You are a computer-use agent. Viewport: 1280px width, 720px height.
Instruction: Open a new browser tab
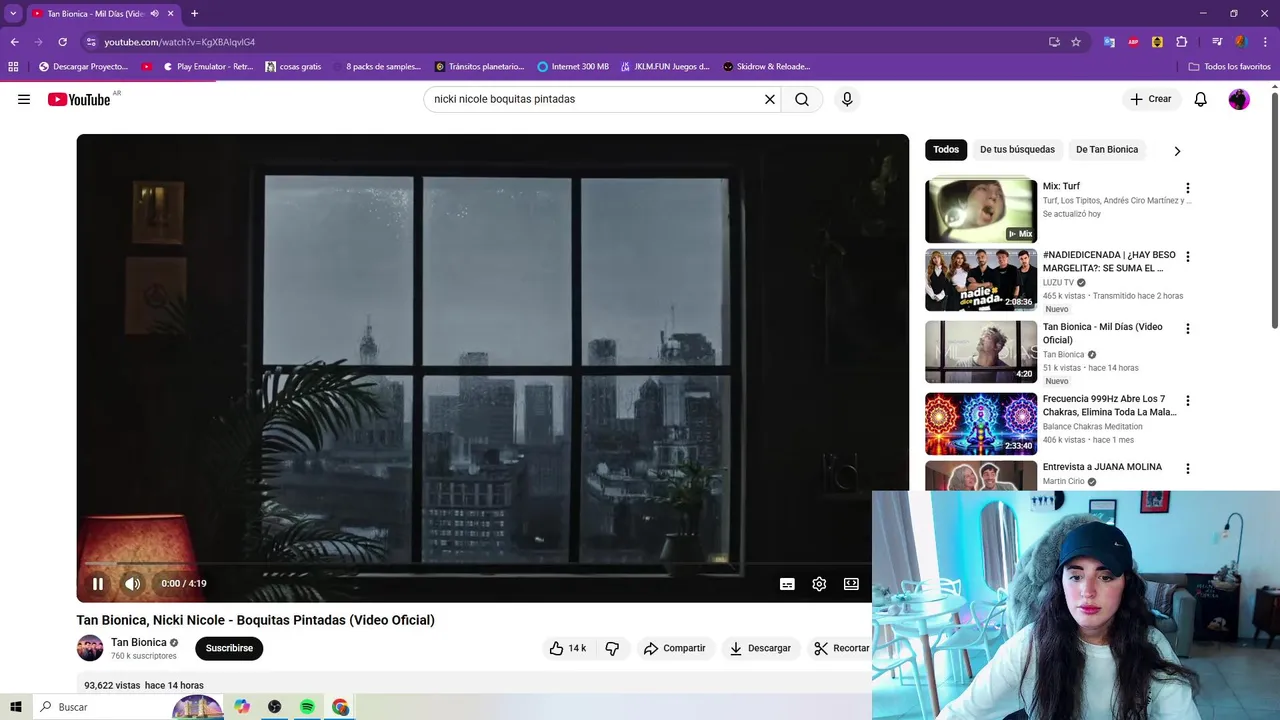tap(194, 13)
